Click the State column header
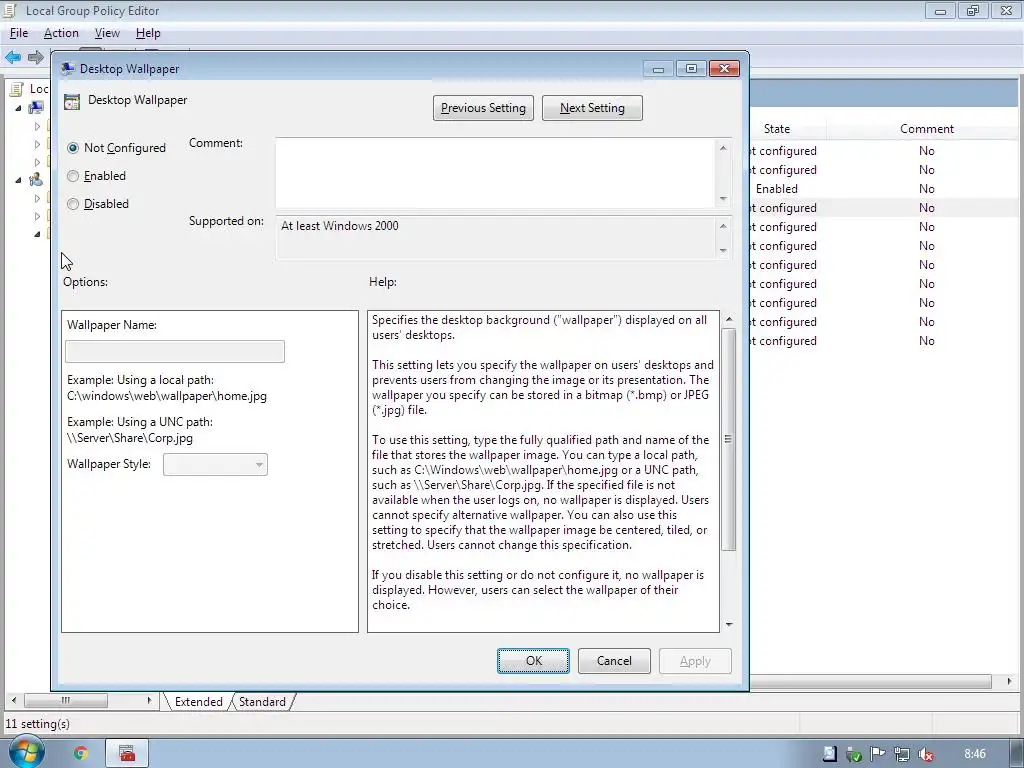1024x768 pixels. coord(777,129)
